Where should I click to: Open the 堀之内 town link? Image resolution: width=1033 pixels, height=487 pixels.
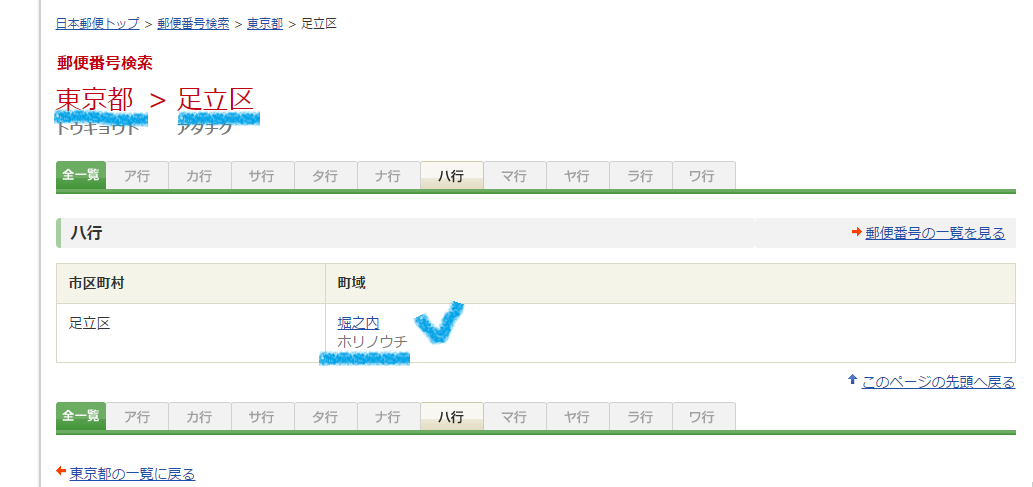(x=358, y=322)
